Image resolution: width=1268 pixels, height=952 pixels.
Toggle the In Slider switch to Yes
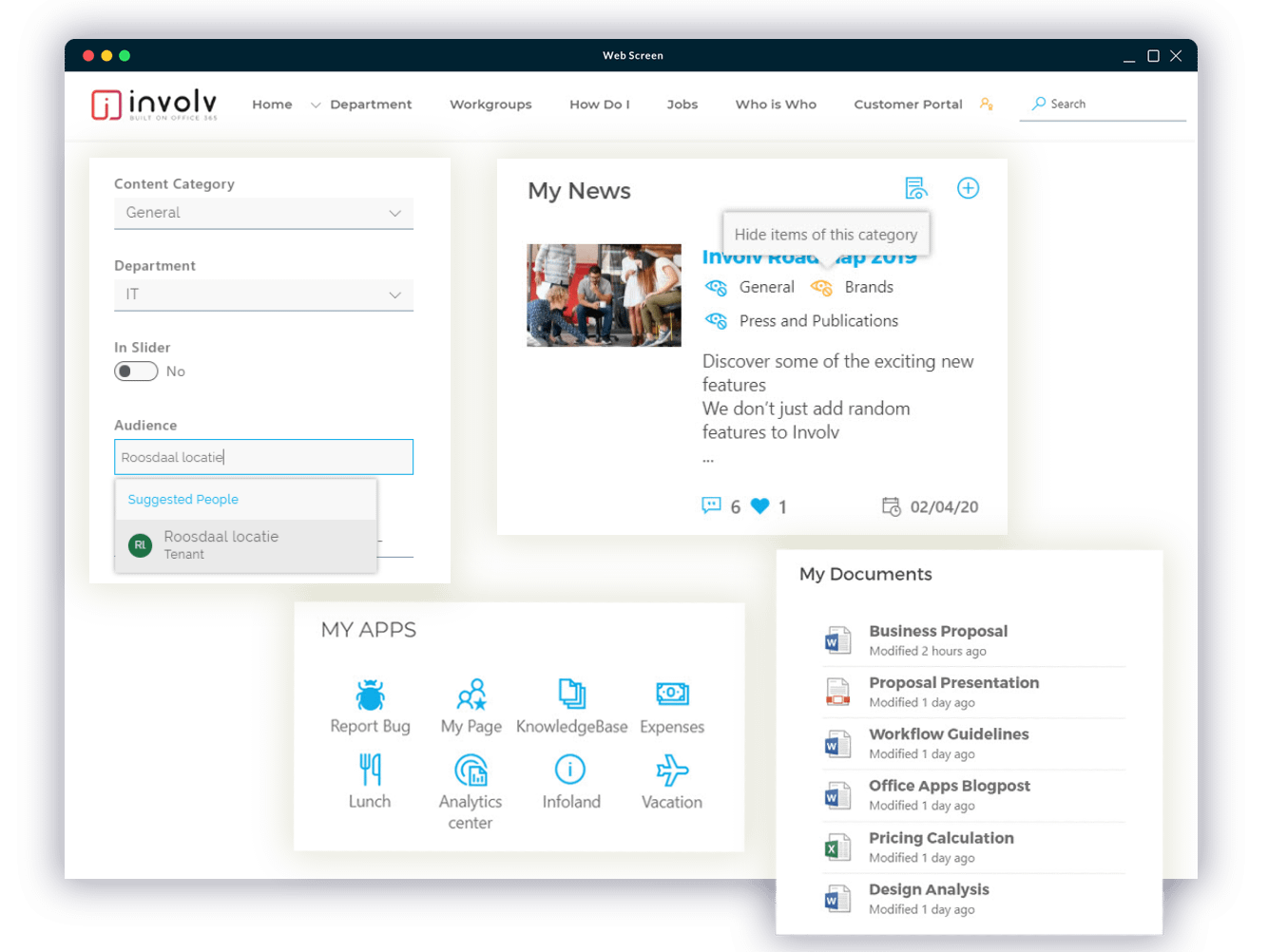[x=136, y=371]
